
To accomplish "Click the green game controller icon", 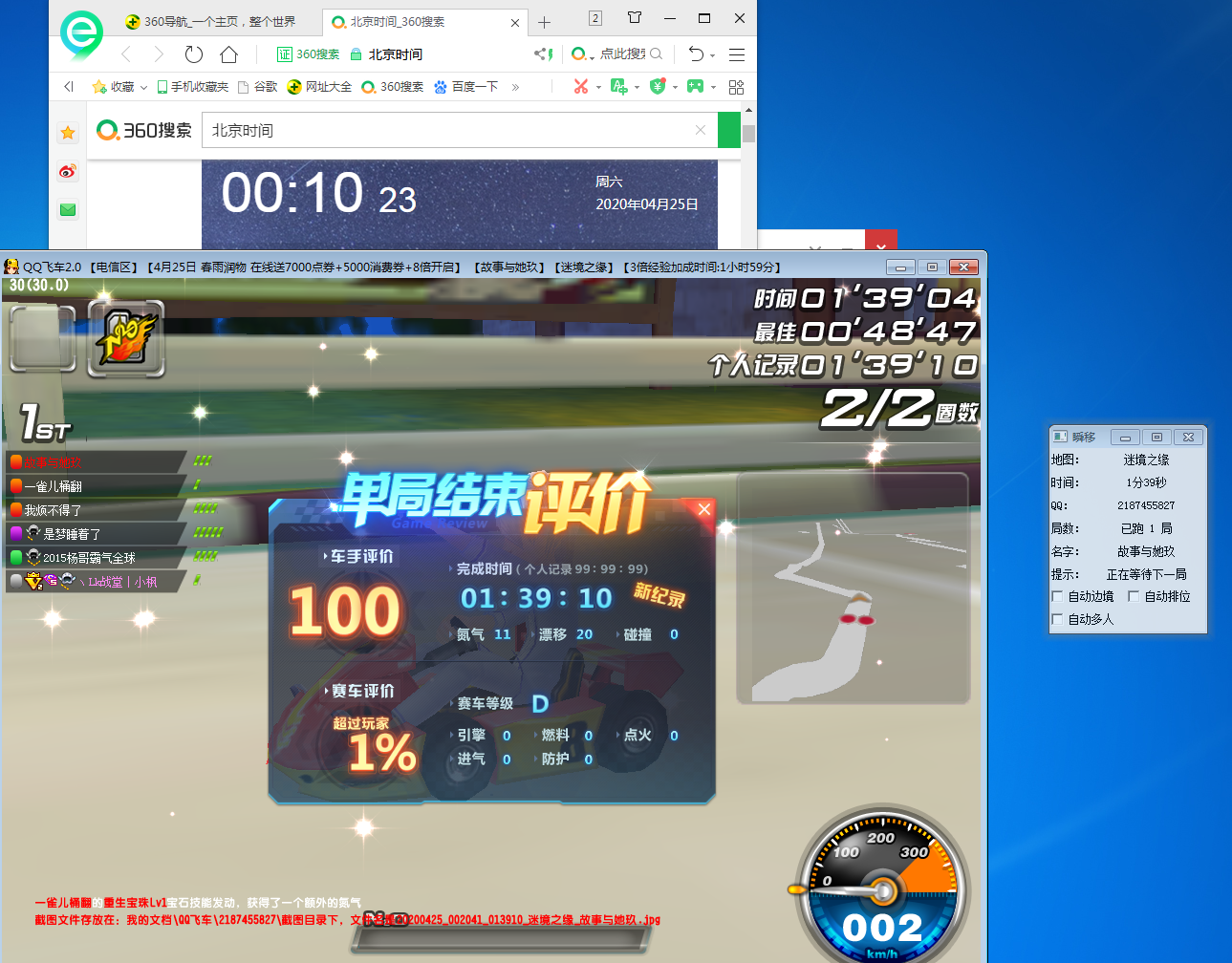I will coord(695,86).
